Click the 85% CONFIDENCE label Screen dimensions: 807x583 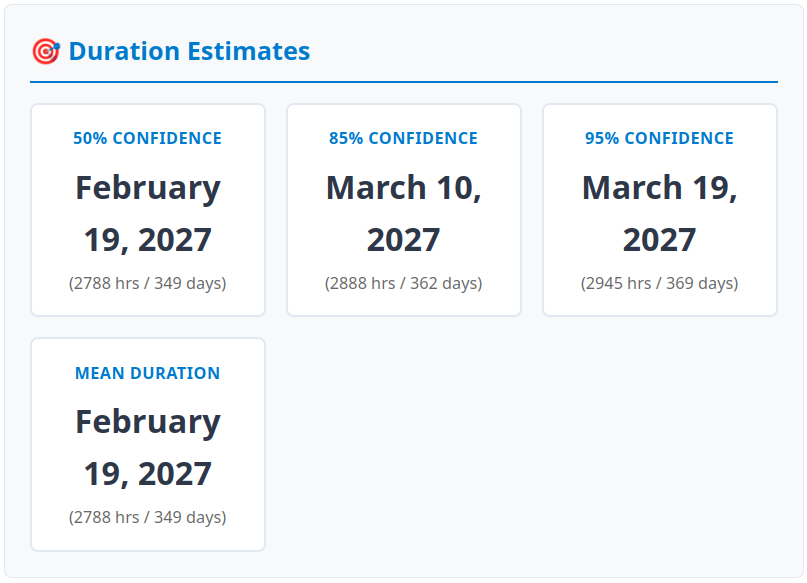point(403,138)
